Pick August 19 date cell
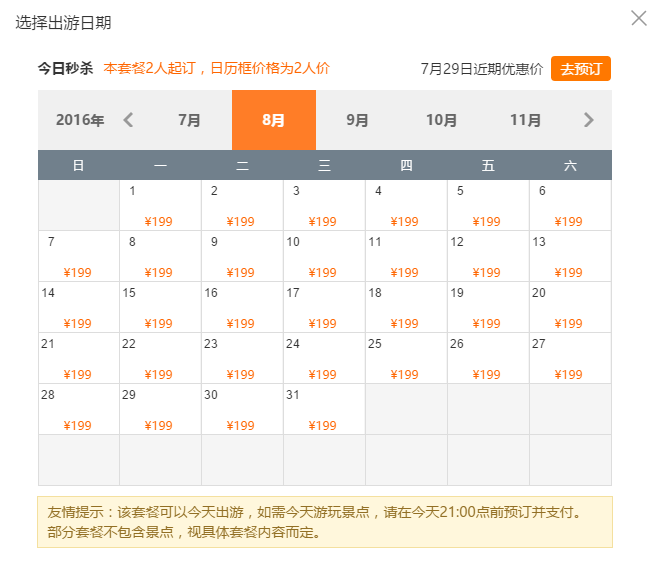This screenshot has height=581, width=658. [488, 307]
